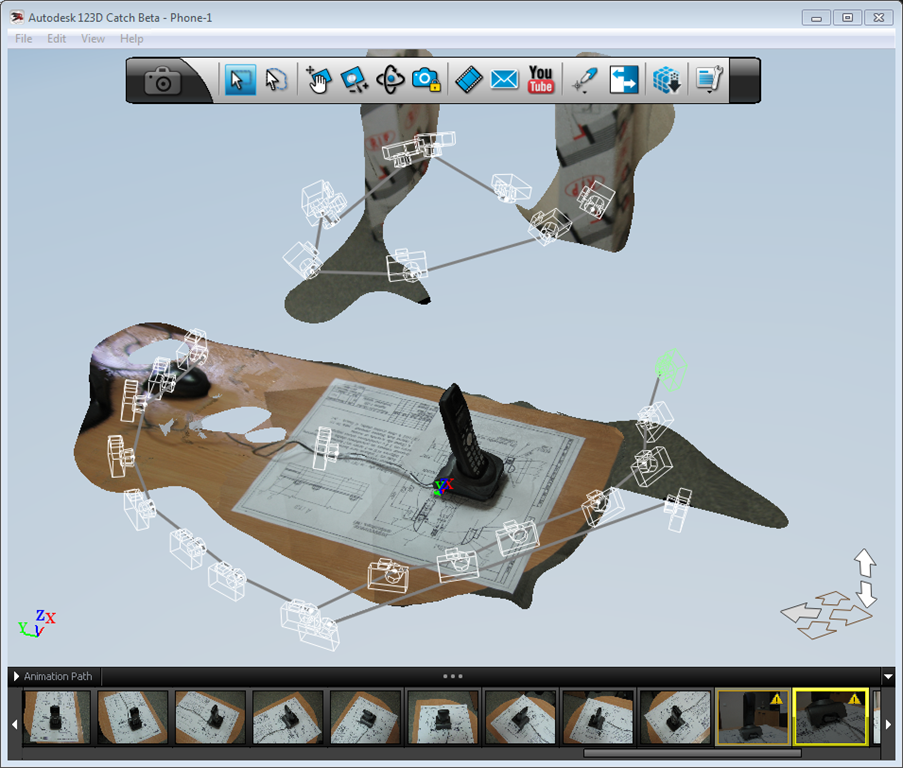Select the first photo thumbnail in filmstrip
This screenshot has height=768, width=903.
pyautogui.click(x=56, y=717)
